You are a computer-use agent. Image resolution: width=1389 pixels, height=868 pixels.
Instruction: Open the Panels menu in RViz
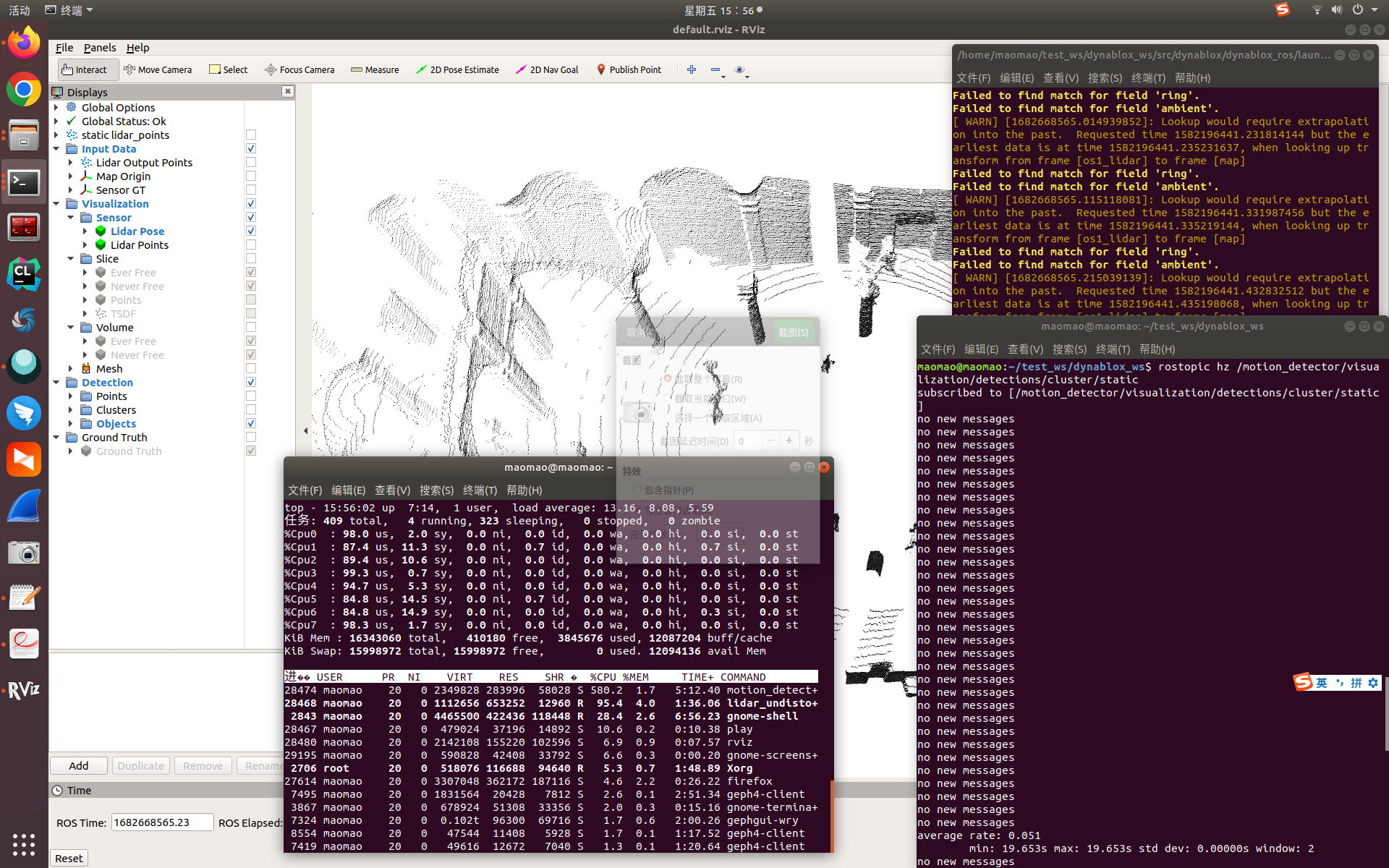(x=100, y=48)
